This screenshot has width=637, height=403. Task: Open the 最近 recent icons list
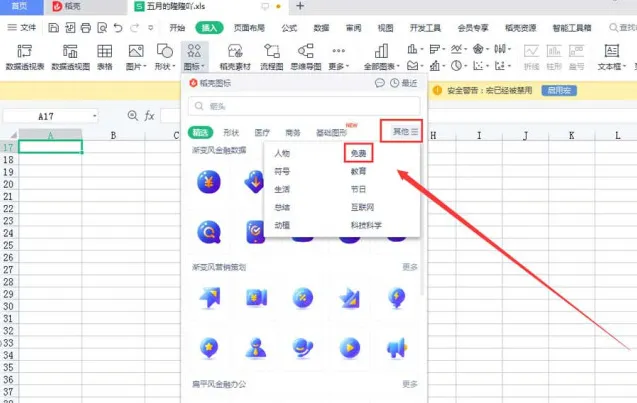coord(403,83)
